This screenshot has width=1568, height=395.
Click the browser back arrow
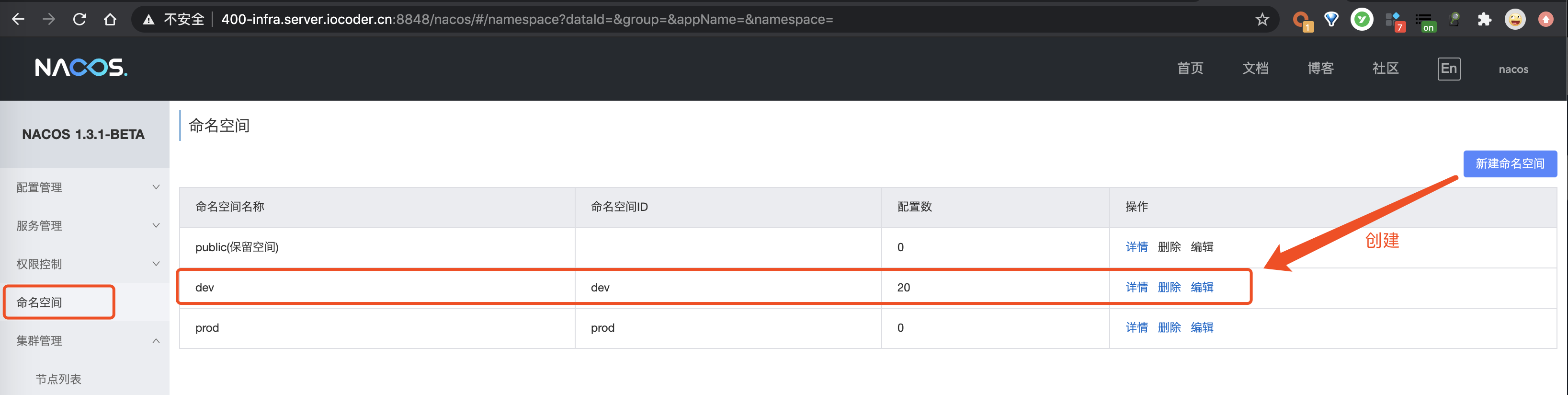point(18,20)
